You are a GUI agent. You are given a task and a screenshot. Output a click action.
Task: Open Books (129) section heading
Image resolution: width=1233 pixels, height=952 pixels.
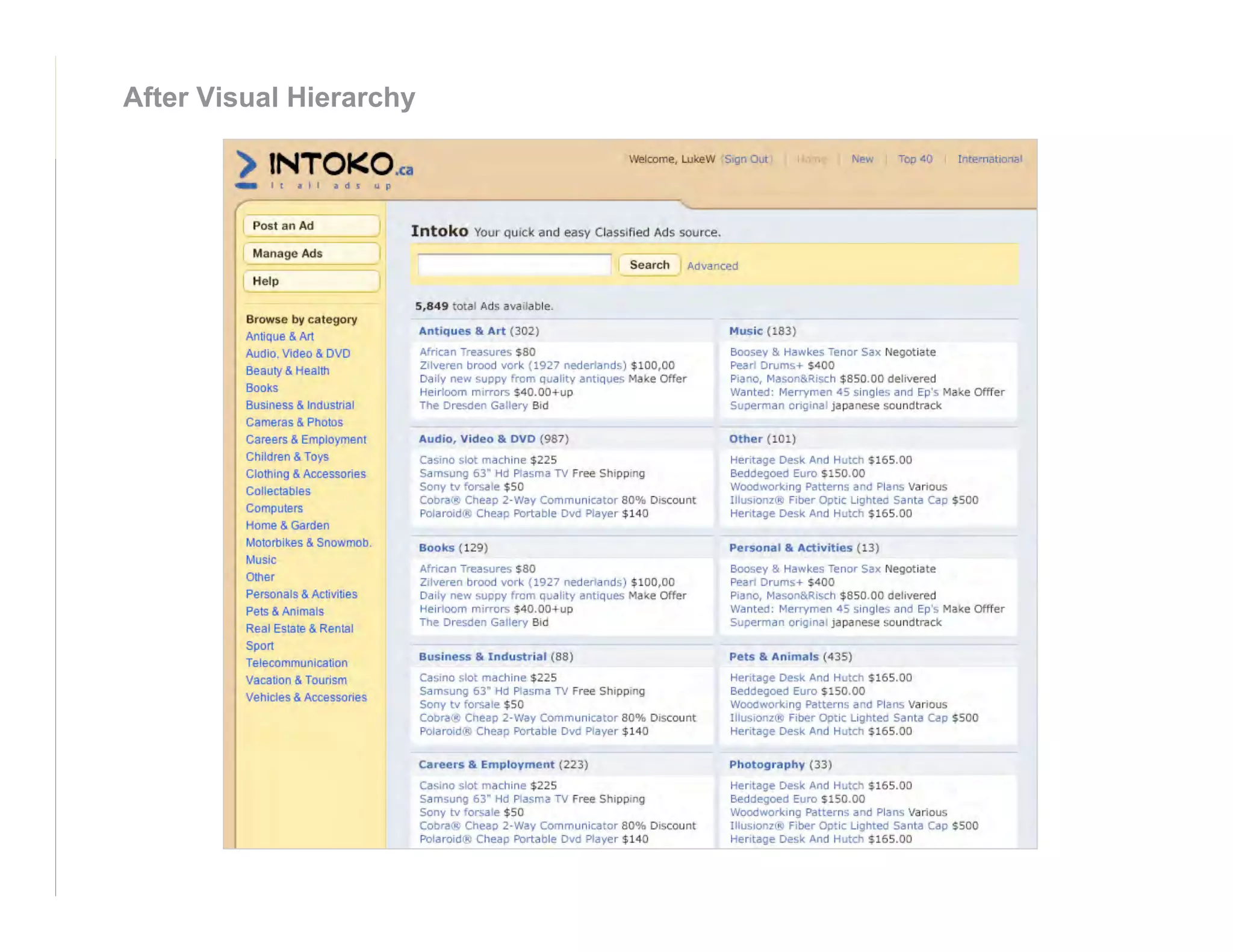coord(453,548)
